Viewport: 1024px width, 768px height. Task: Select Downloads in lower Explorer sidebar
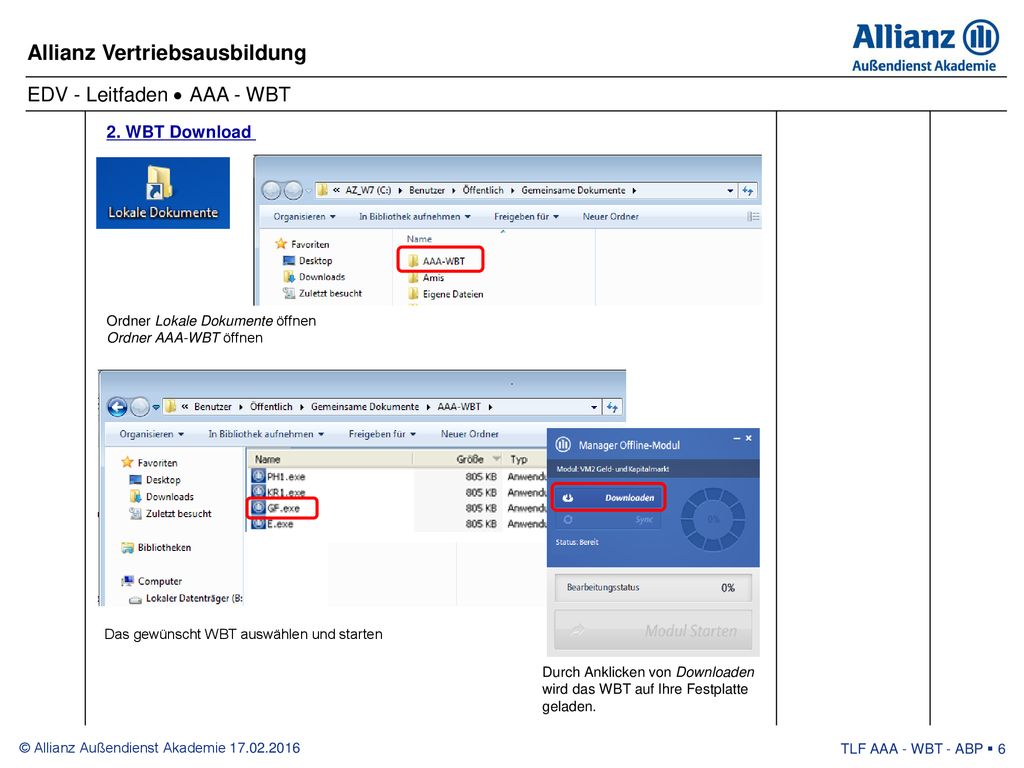pos(162,496)
